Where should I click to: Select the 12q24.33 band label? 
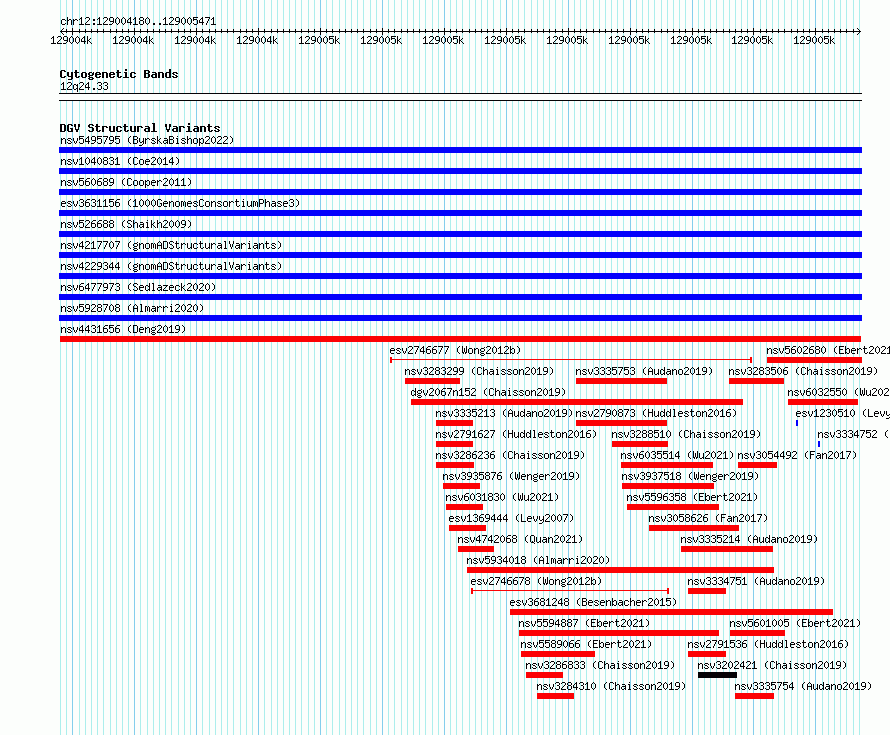(84, 86)
